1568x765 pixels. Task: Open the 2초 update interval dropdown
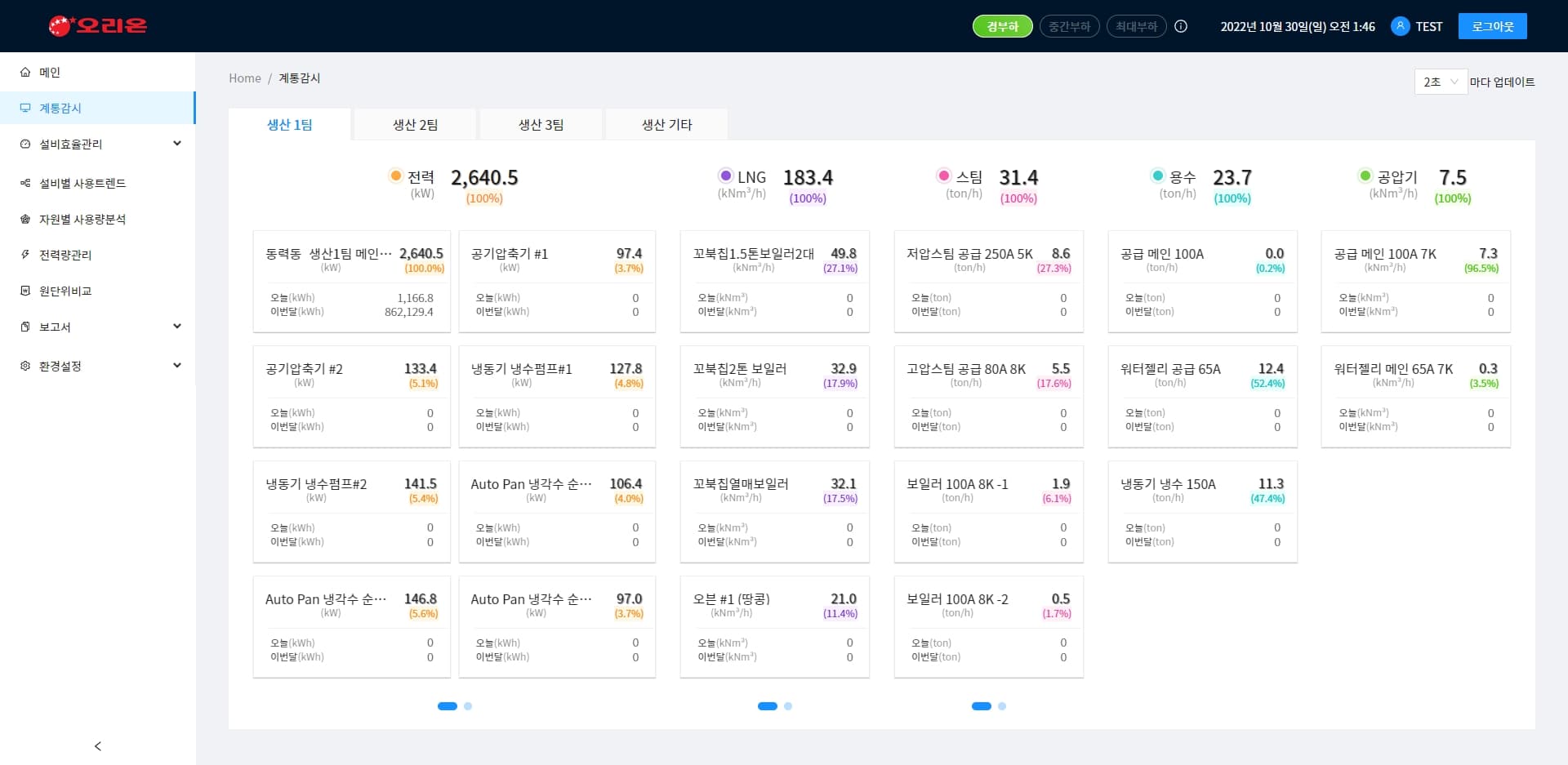pyautogui.click(x=1440, y=82)
